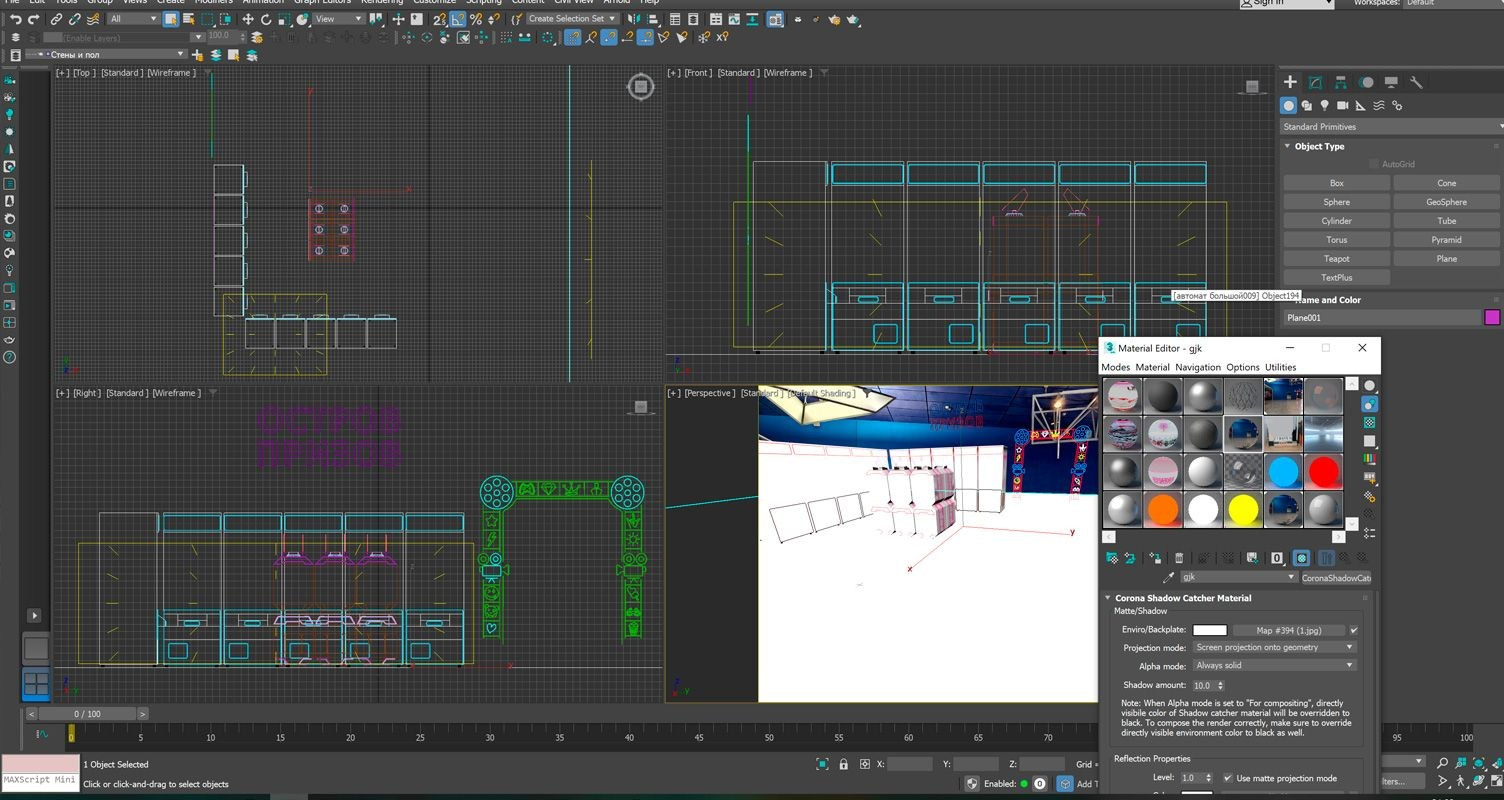Open the Utilities menu in Material Editor
Viewport: 1504px width, 800px height.
point(1280,367)
